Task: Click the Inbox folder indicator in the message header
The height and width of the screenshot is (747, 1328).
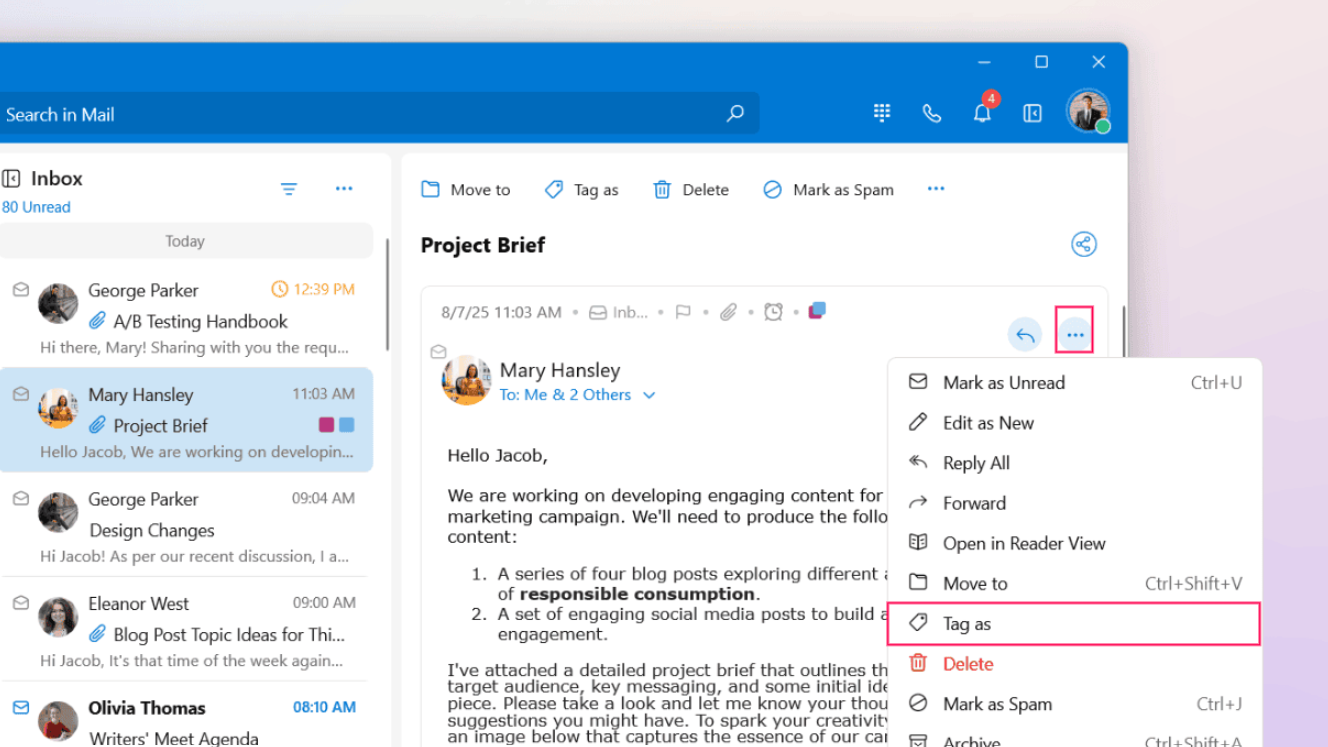Action: point(618,312)
